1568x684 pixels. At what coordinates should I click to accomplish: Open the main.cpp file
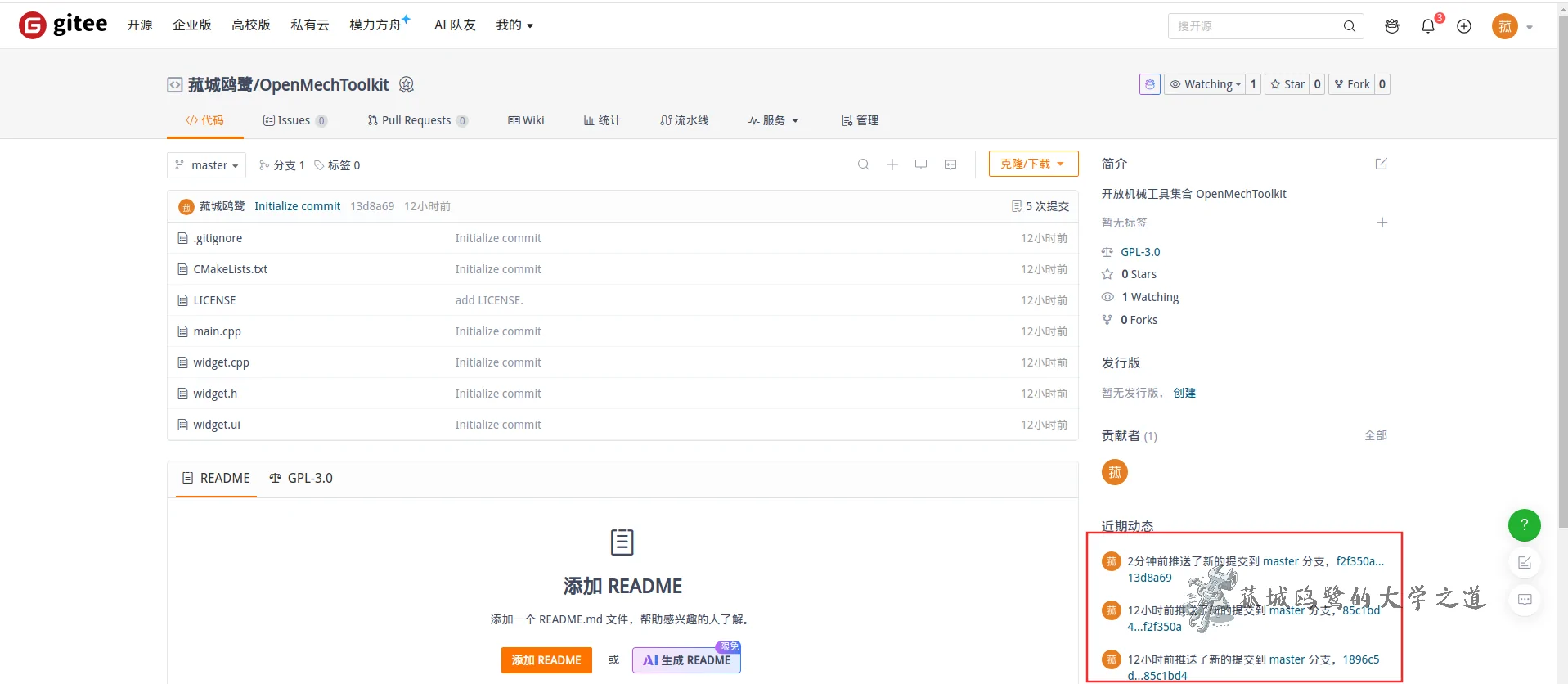point(217,331)
